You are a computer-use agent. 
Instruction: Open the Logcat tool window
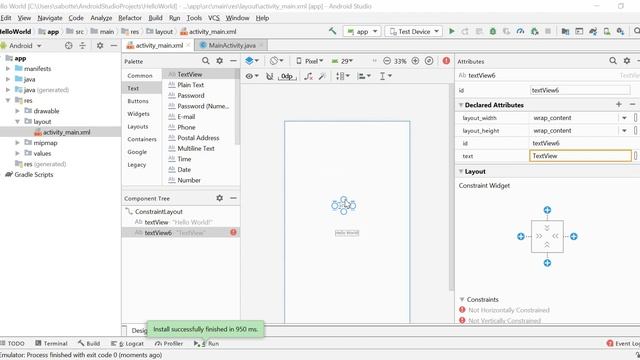[x=127, y=343]
